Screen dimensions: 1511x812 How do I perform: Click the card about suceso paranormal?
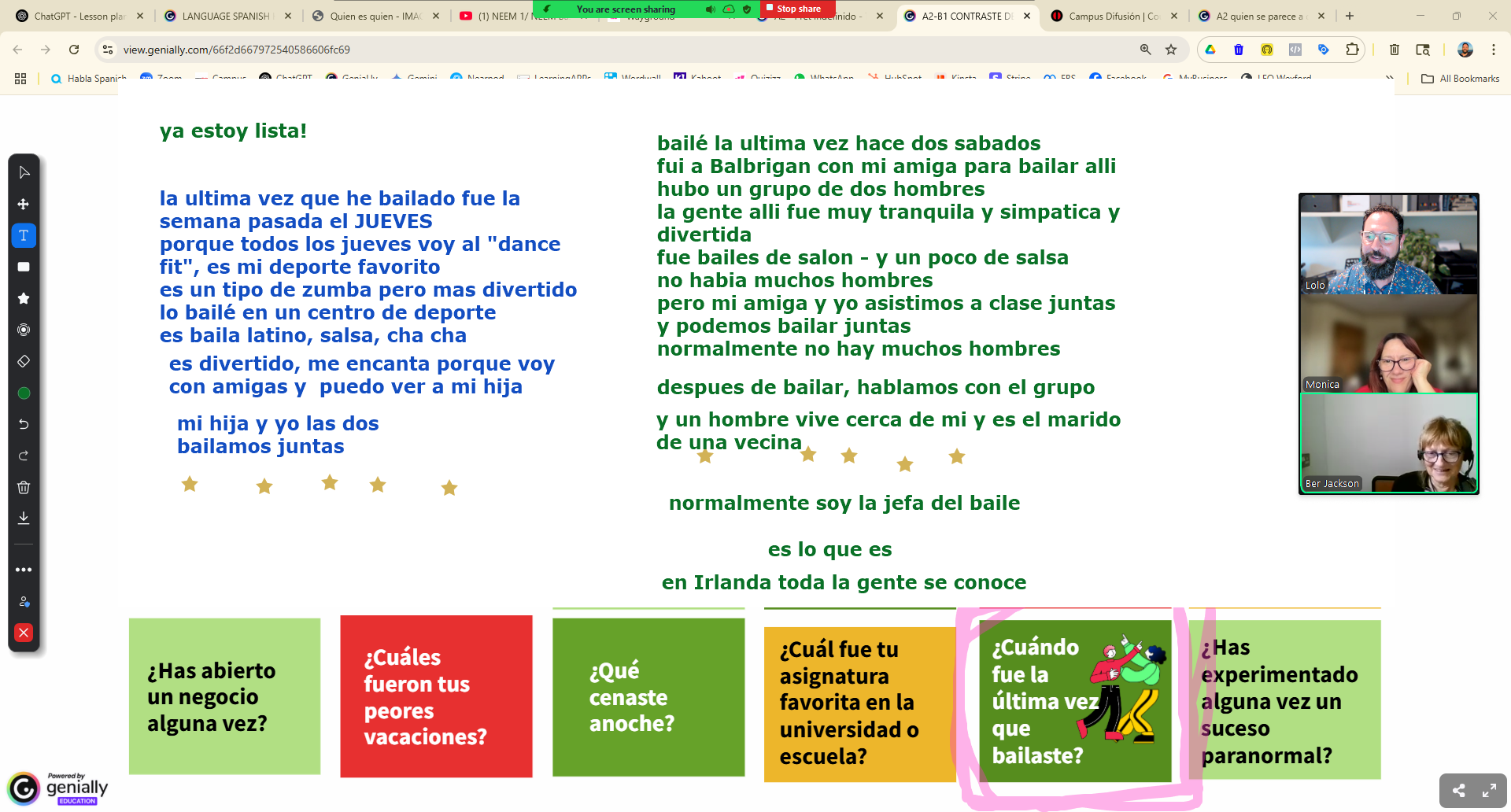[1286, 700]
